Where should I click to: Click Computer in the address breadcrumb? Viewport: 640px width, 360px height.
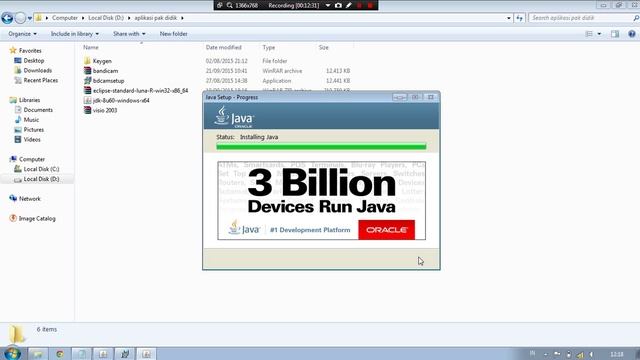64,18
